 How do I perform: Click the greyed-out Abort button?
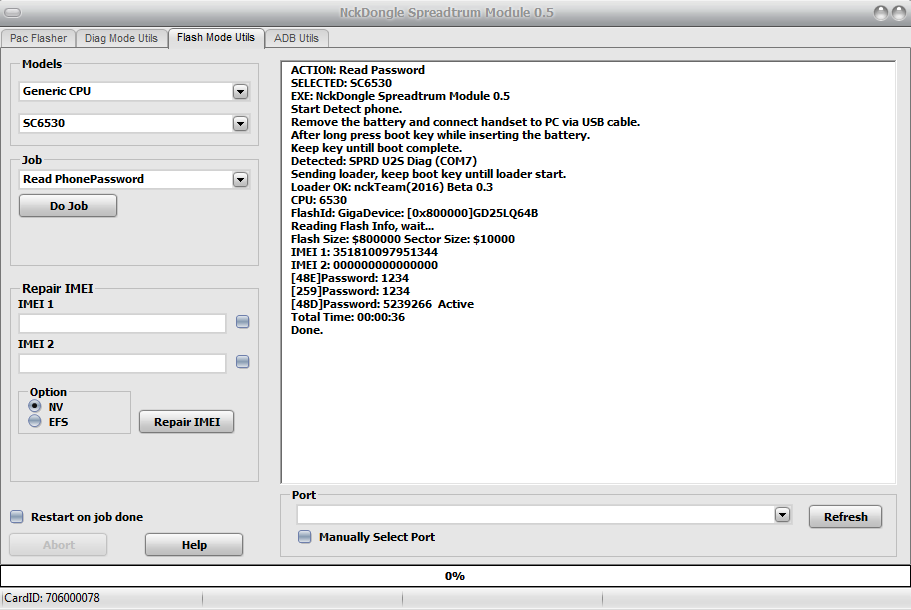point(58,545)
